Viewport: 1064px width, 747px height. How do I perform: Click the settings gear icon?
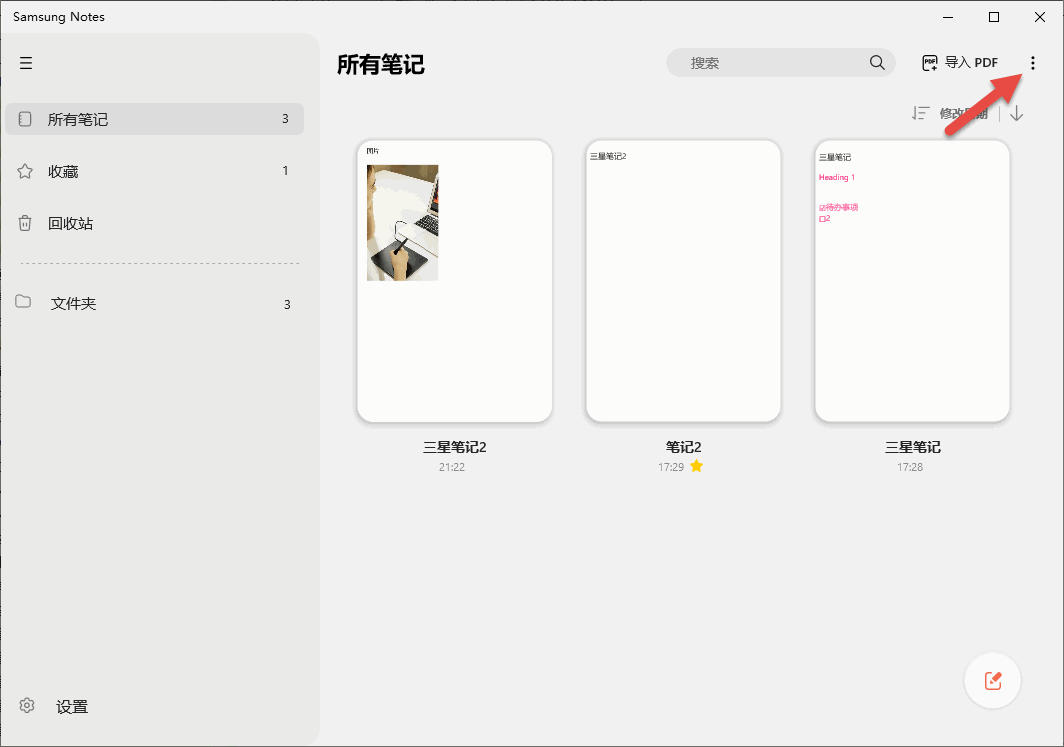click(x=27, y=706)
